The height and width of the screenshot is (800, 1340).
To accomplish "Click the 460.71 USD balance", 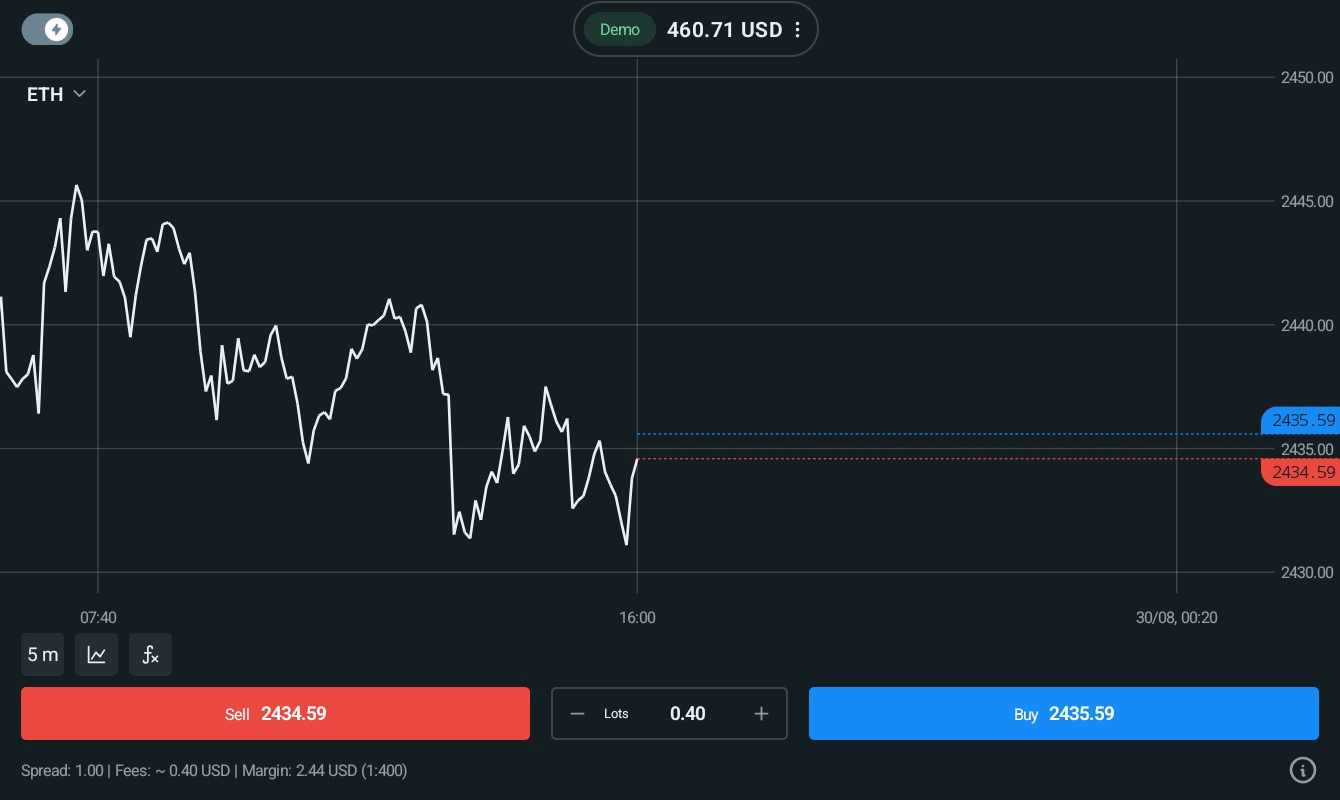I will (x=724, y=30).
